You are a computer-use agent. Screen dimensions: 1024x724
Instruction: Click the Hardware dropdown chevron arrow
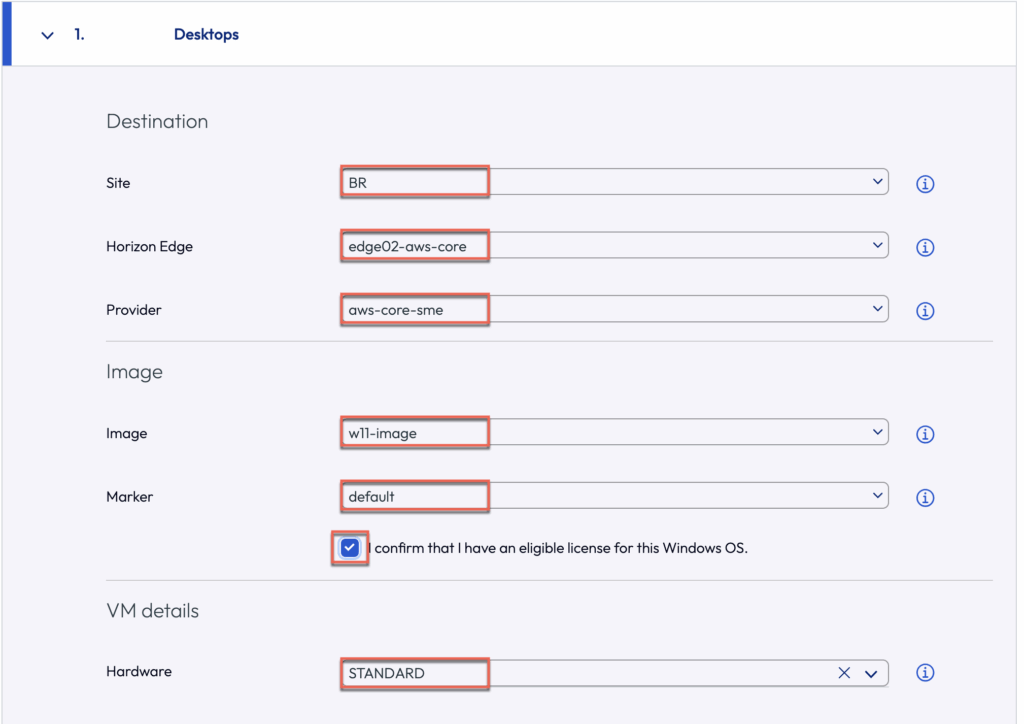click(x=871, y=674)
